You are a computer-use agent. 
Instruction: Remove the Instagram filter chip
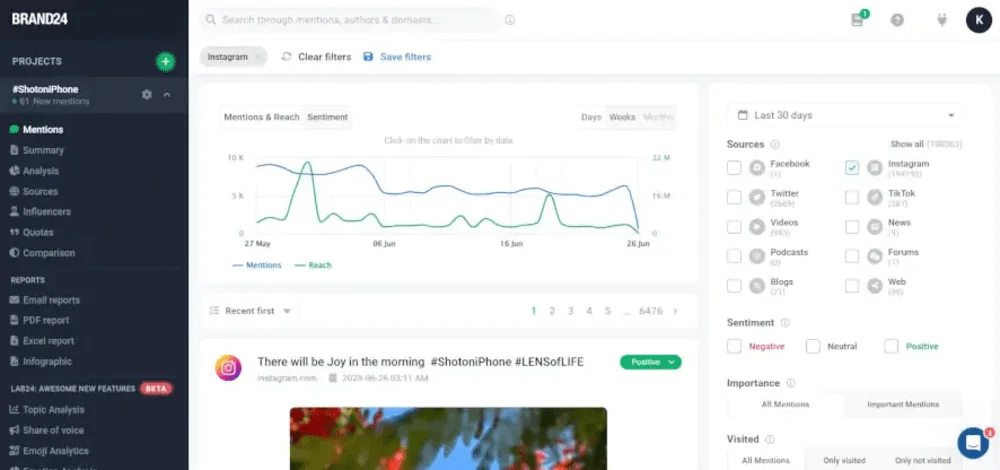[258, 57]
